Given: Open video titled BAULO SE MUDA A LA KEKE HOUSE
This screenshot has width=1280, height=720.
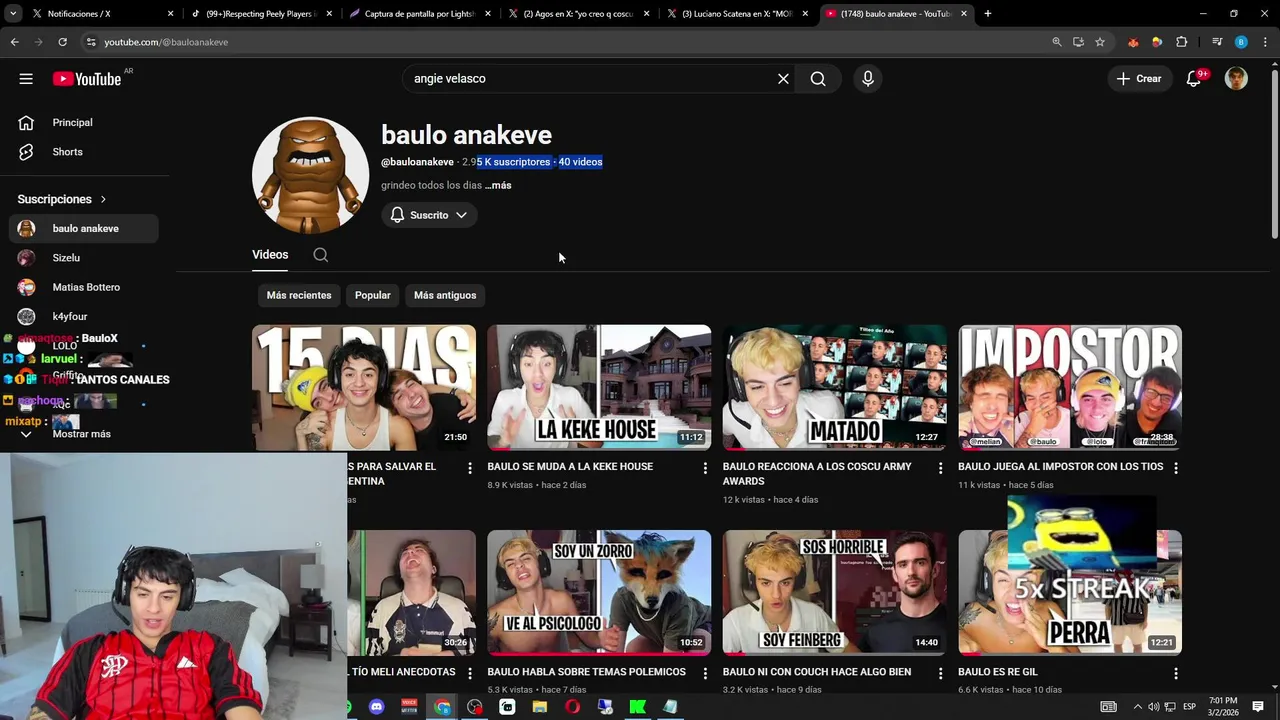Looking at the screenshot, I should (570, 467).
